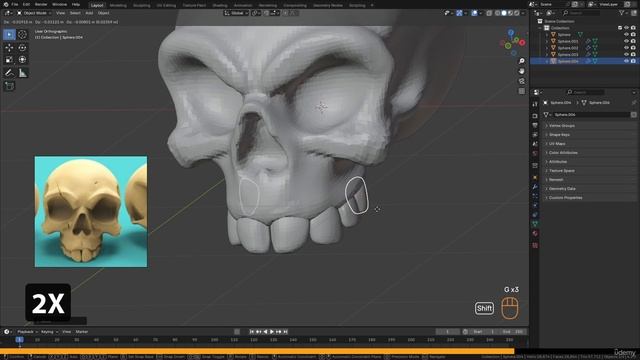Open Material properties tab
This screenshot has width=640, height=360.
click(x=535, y=234)
